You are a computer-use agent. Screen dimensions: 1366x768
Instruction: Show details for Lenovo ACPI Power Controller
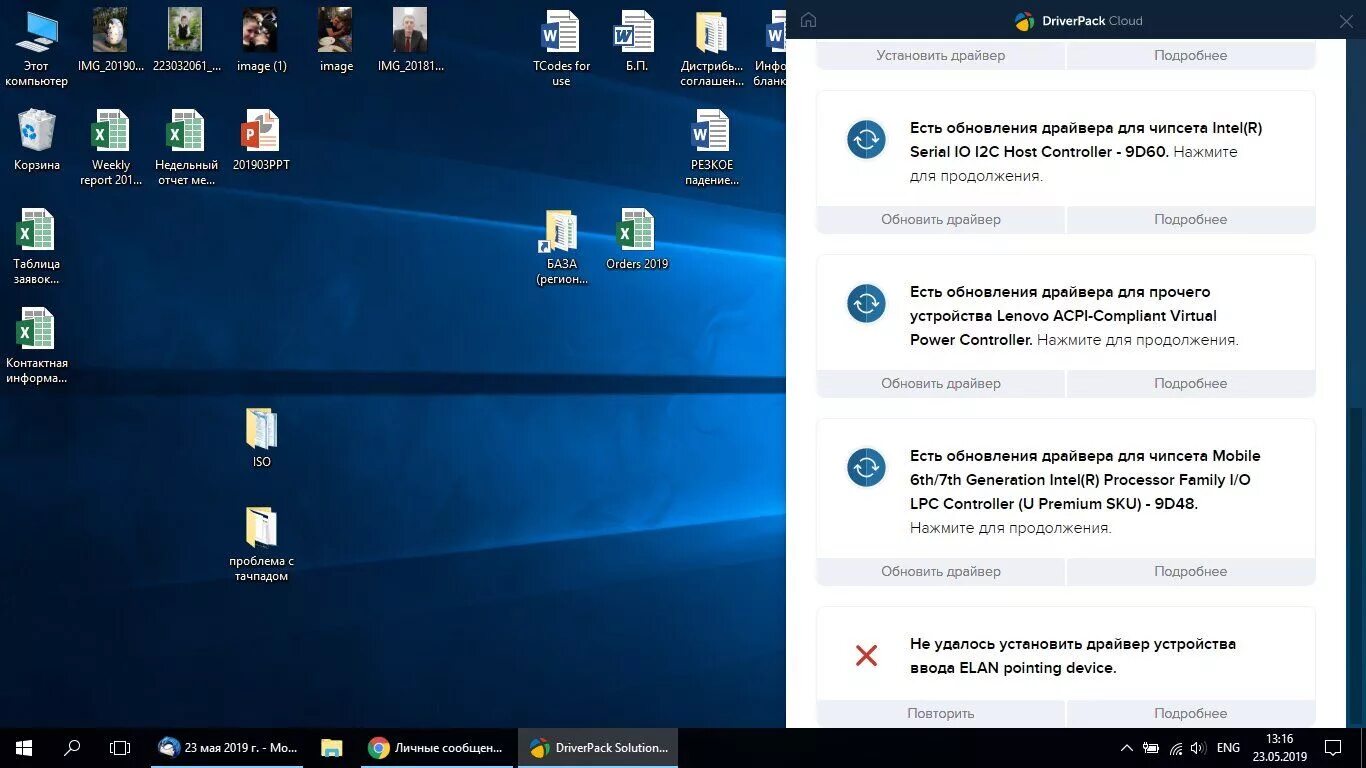click(1191, 383)
